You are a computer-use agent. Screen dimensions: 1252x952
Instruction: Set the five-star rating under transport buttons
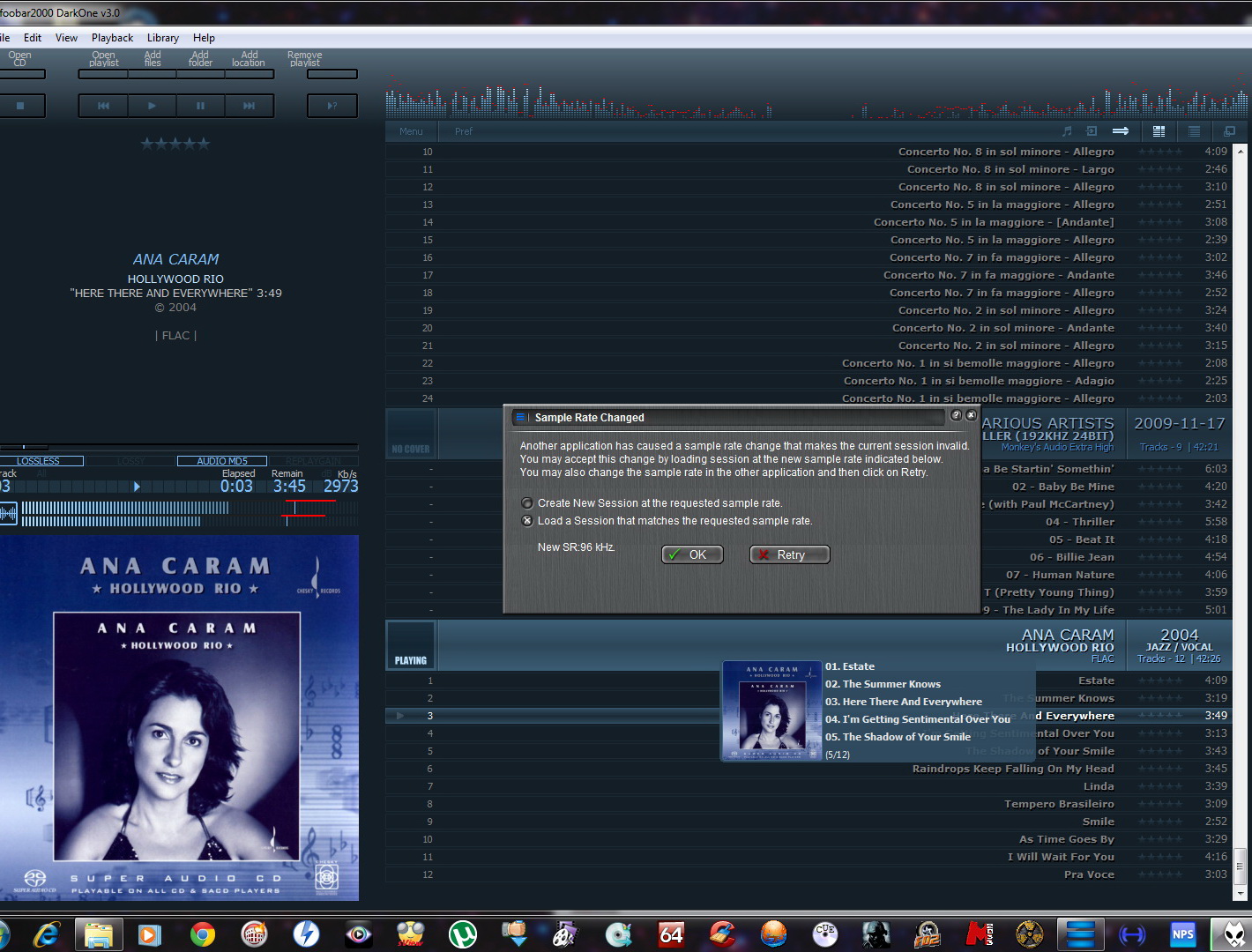(175, 144)
